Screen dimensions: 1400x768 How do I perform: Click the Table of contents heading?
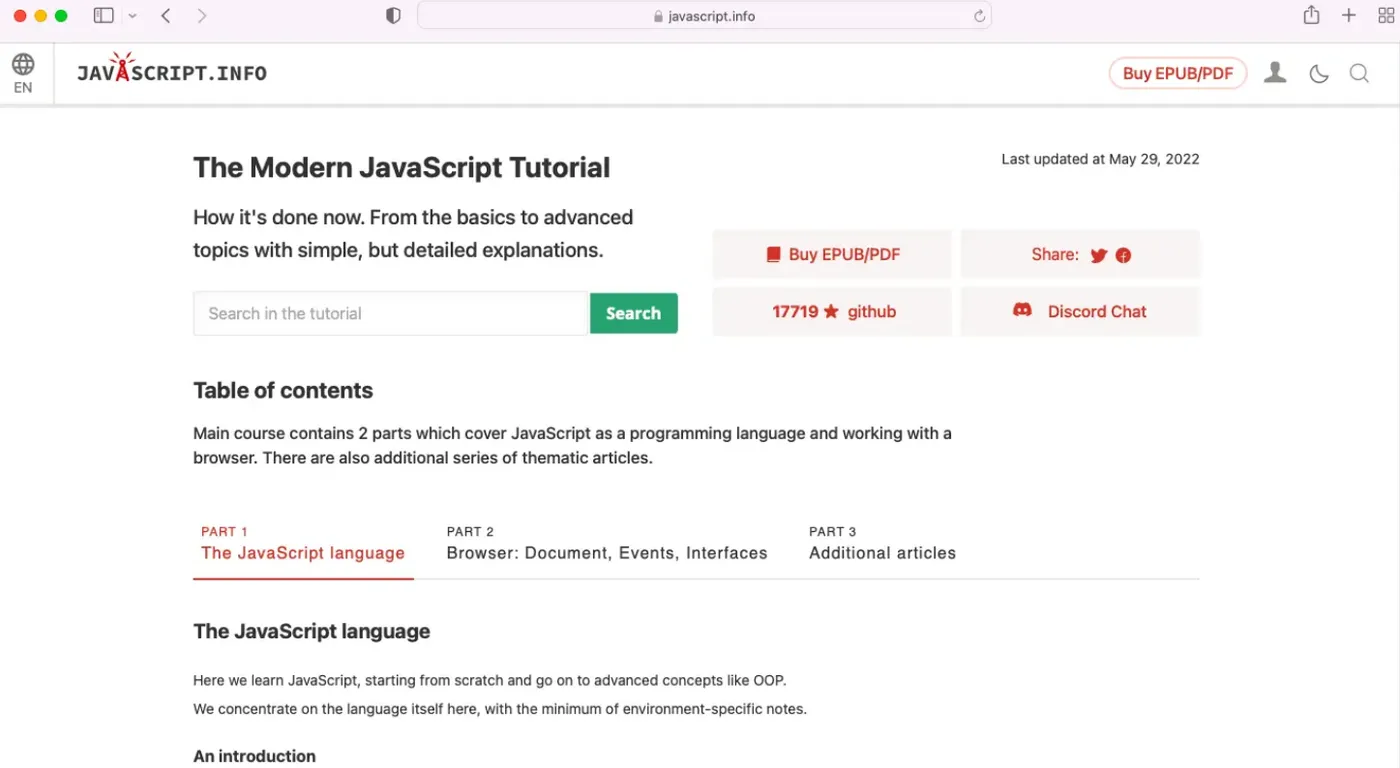(283, 390)
